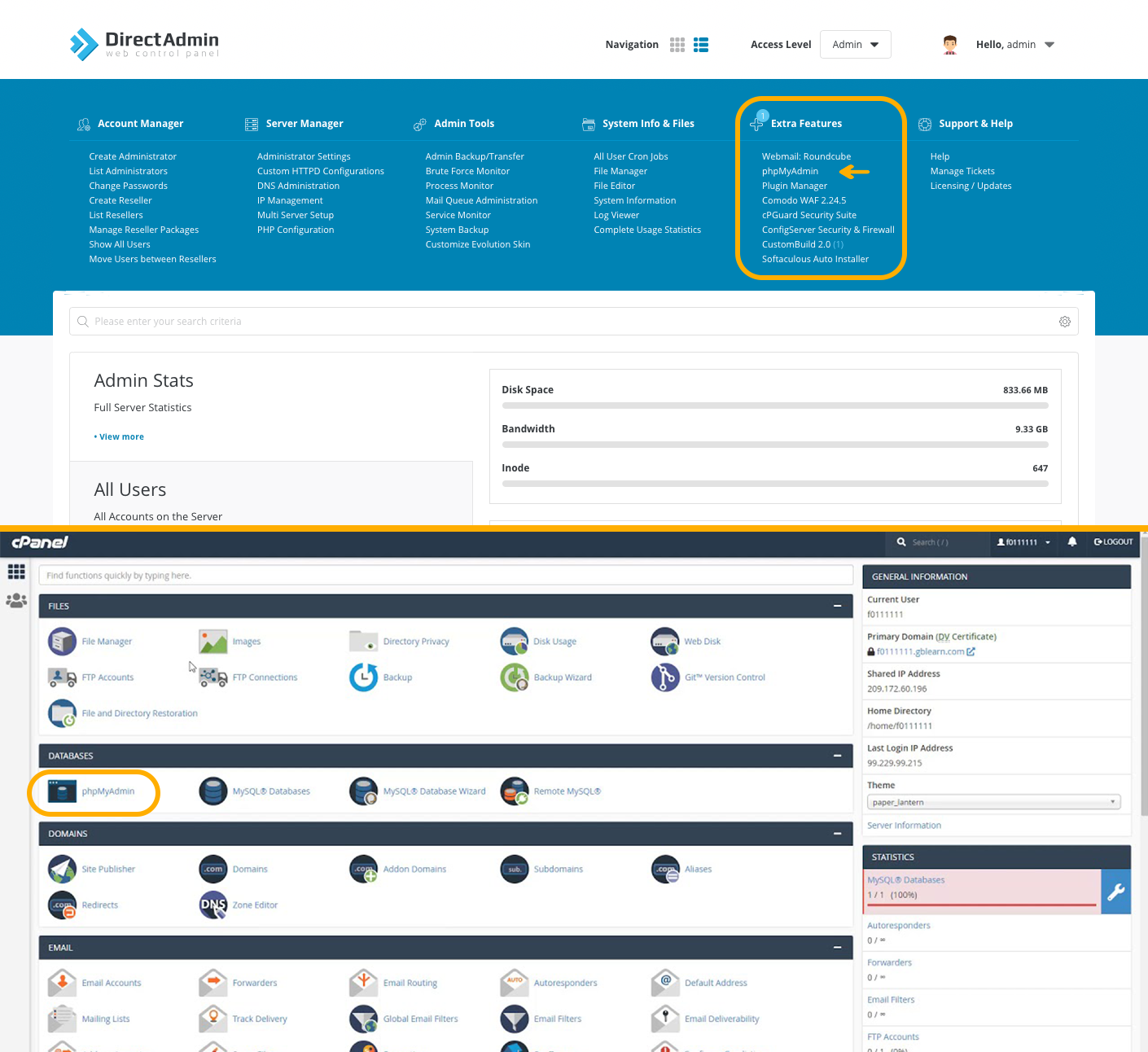Open Server Information link in cPanel

click(904, 826)
